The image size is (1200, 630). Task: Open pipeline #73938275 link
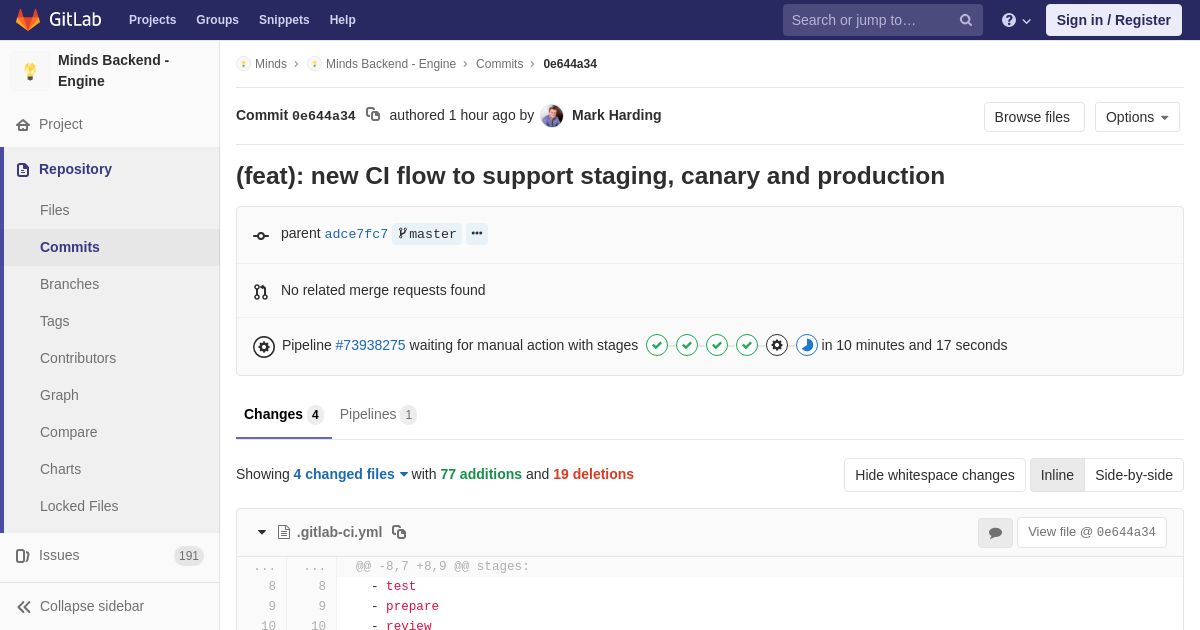370,345
